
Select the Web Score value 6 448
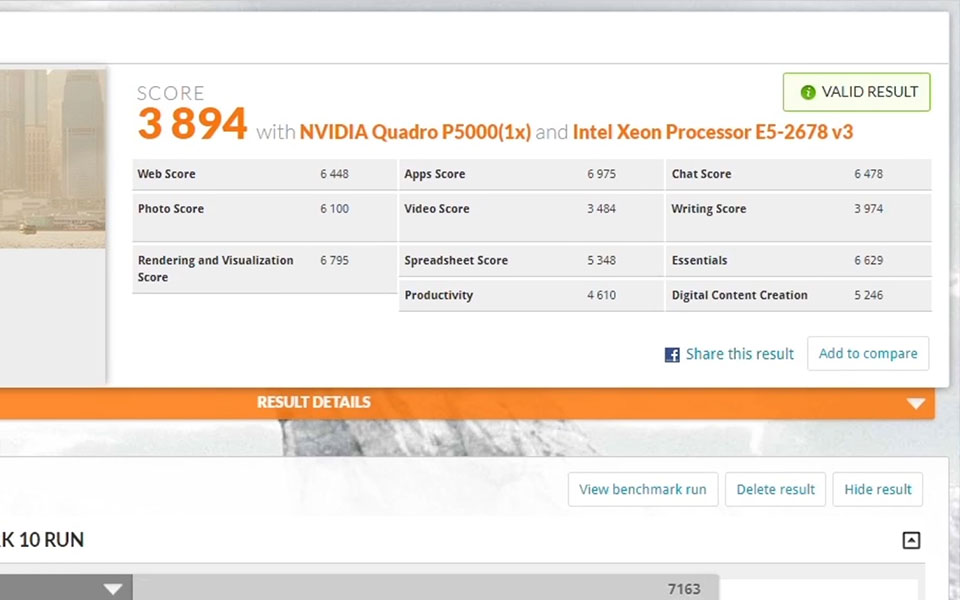[334, 174]
